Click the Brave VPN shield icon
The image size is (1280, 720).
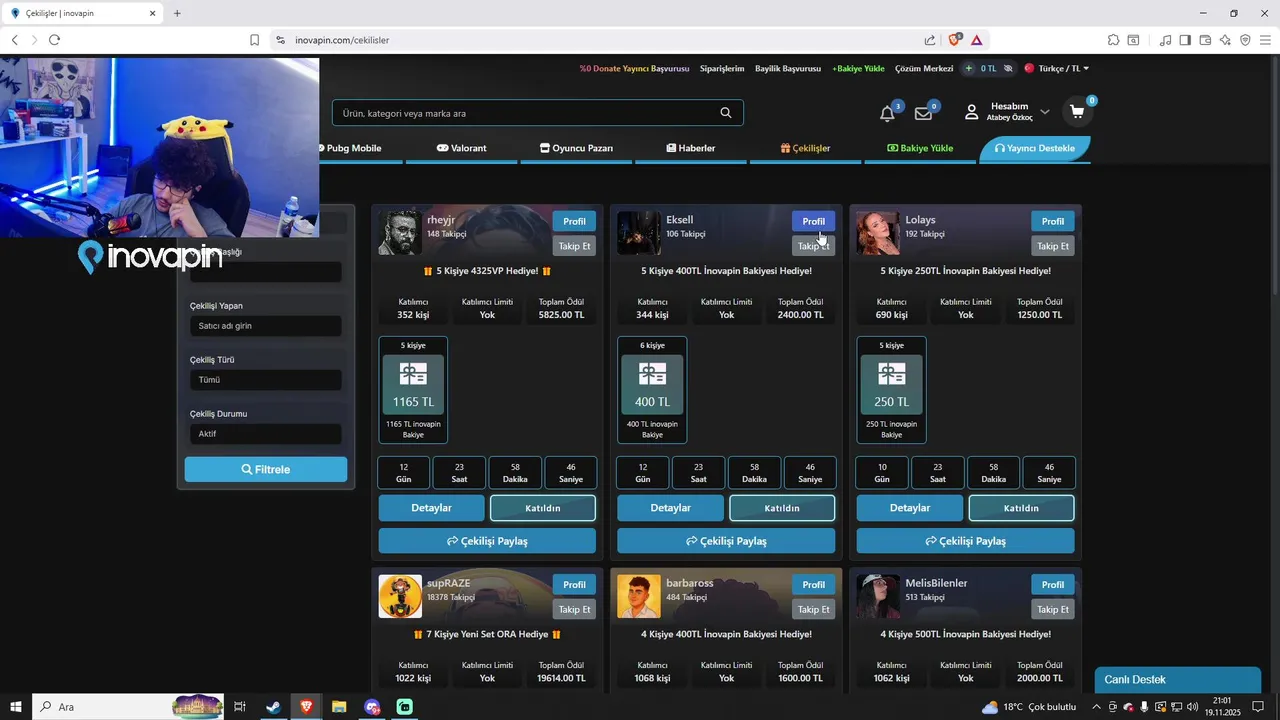pyautogui.click(x=1245, y=40)
